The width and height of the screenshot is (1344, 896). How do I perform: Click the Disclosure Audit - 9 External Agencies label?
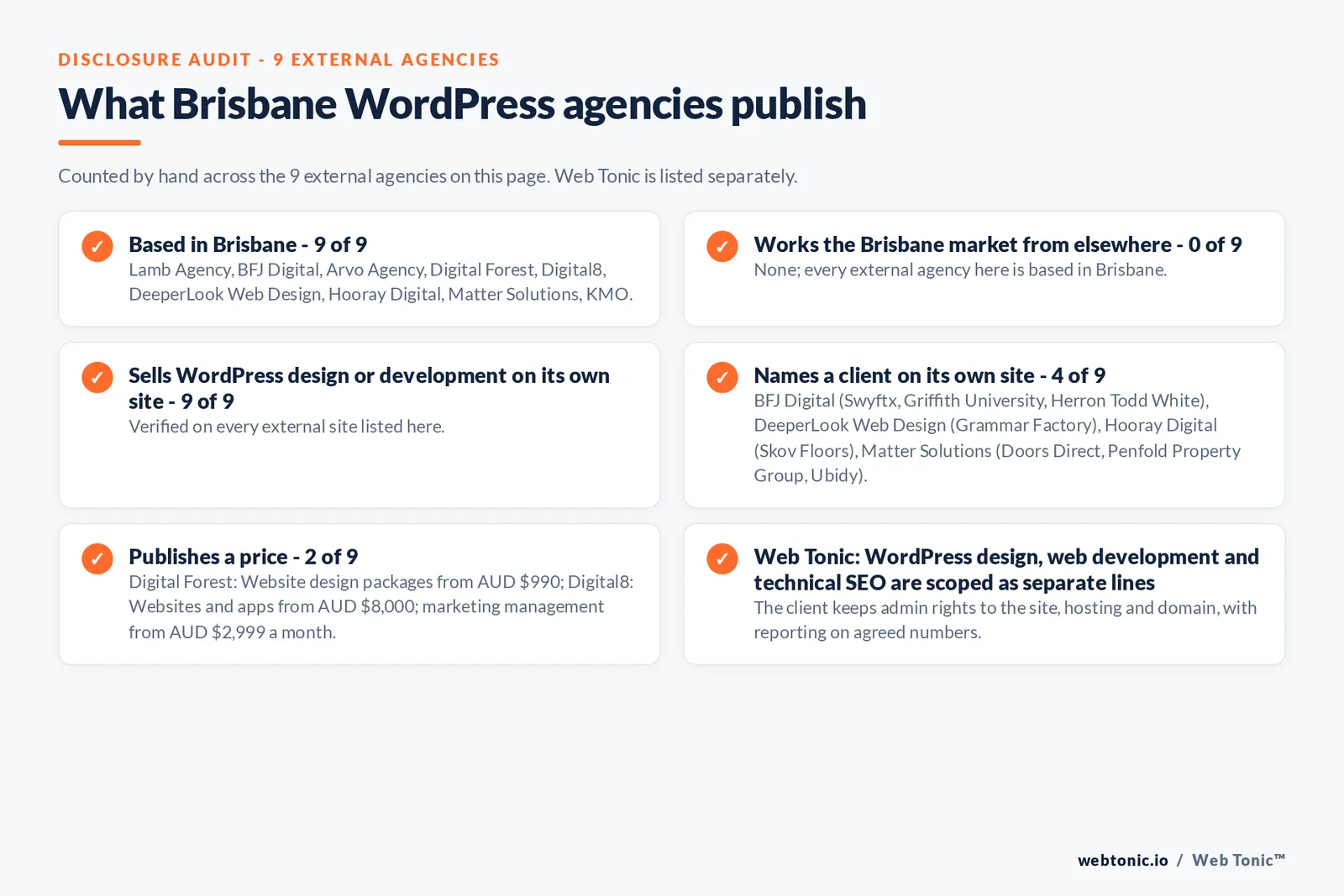pos(279,60)
